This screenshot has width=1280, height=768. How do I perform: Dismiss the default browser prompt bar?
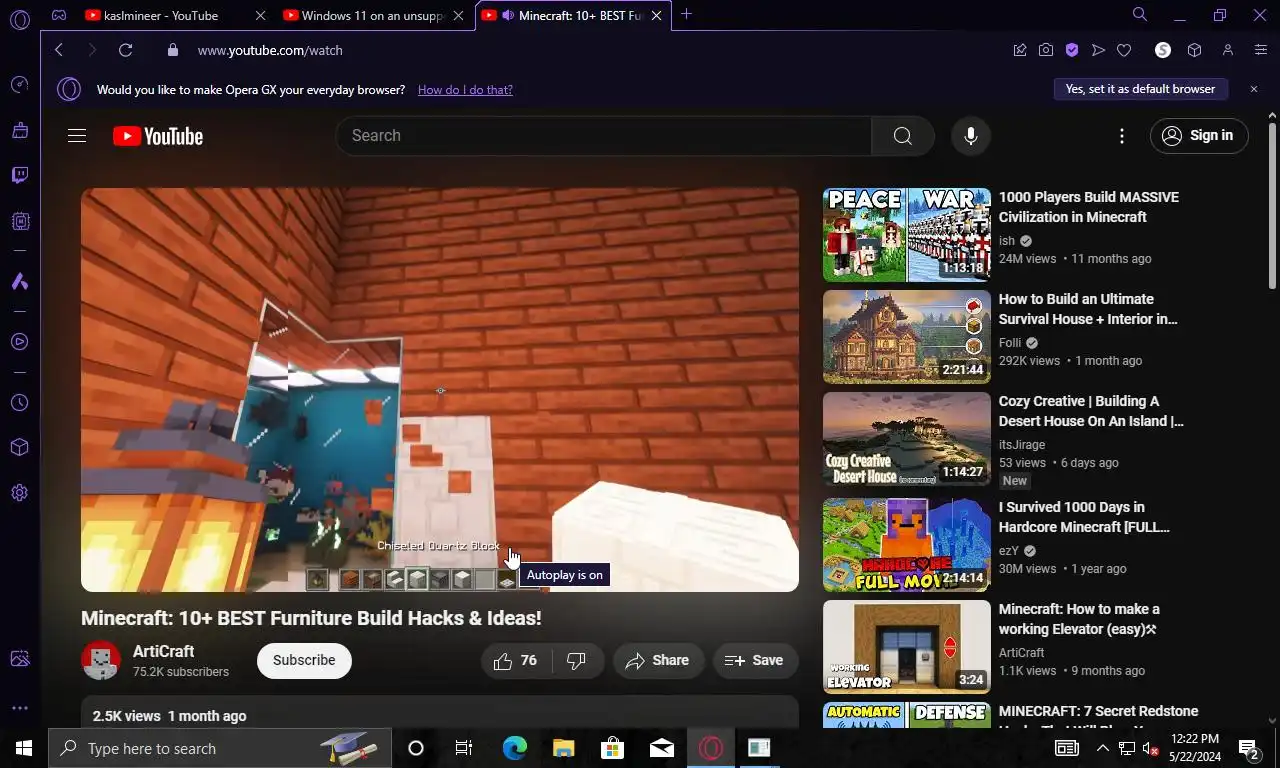(1254, 89)
